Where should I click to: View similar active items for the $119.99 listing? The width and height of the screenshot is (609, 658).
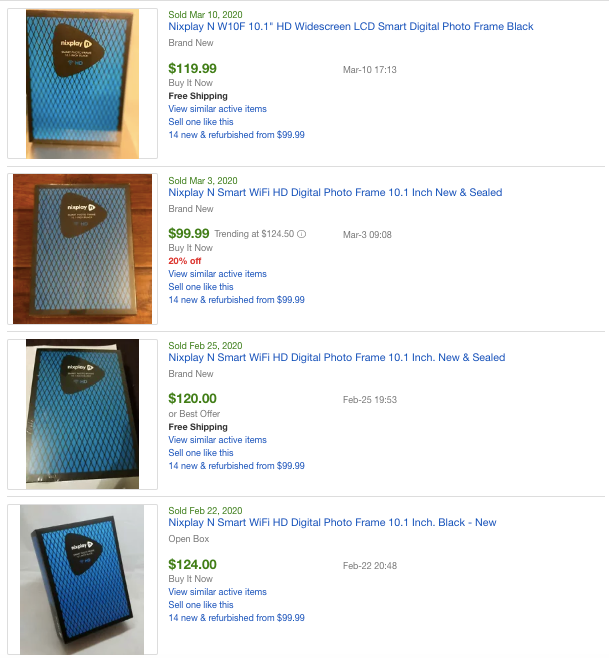tap(217, 109)
